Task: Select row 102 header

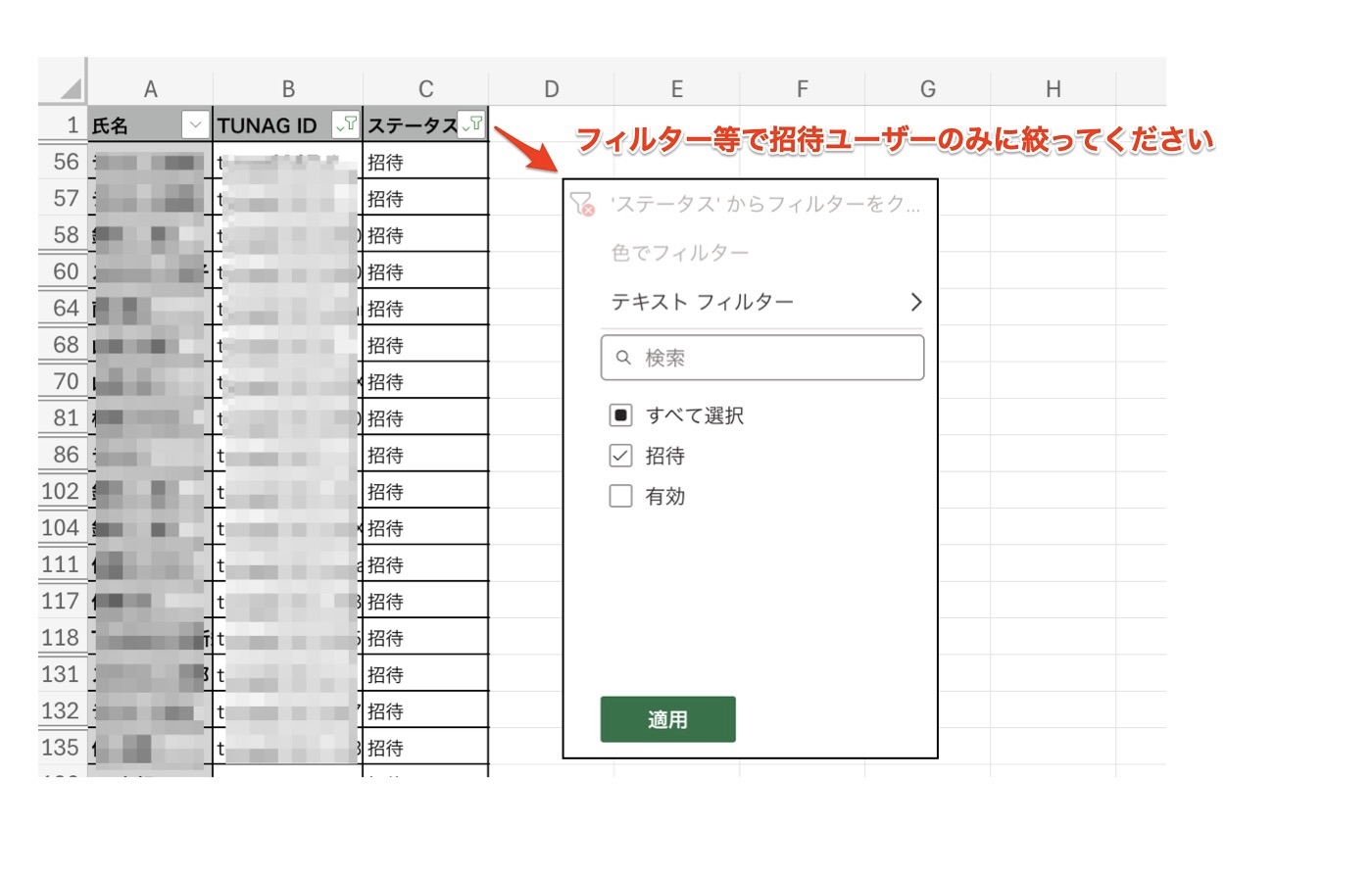Action: pos(63,491)
